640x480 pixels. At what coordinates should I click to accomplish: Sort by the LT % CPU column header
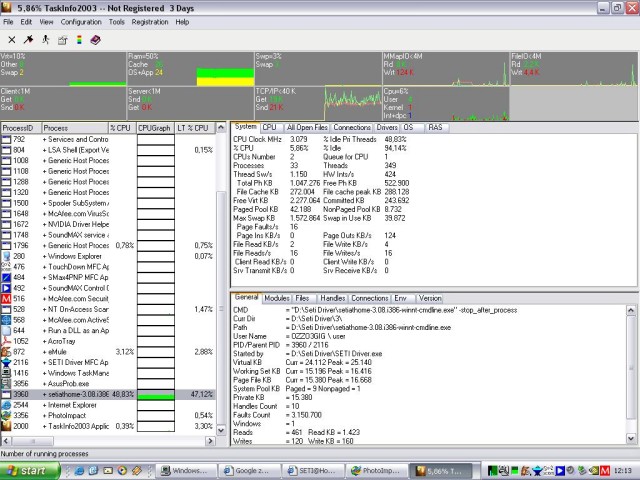(195, 128)
